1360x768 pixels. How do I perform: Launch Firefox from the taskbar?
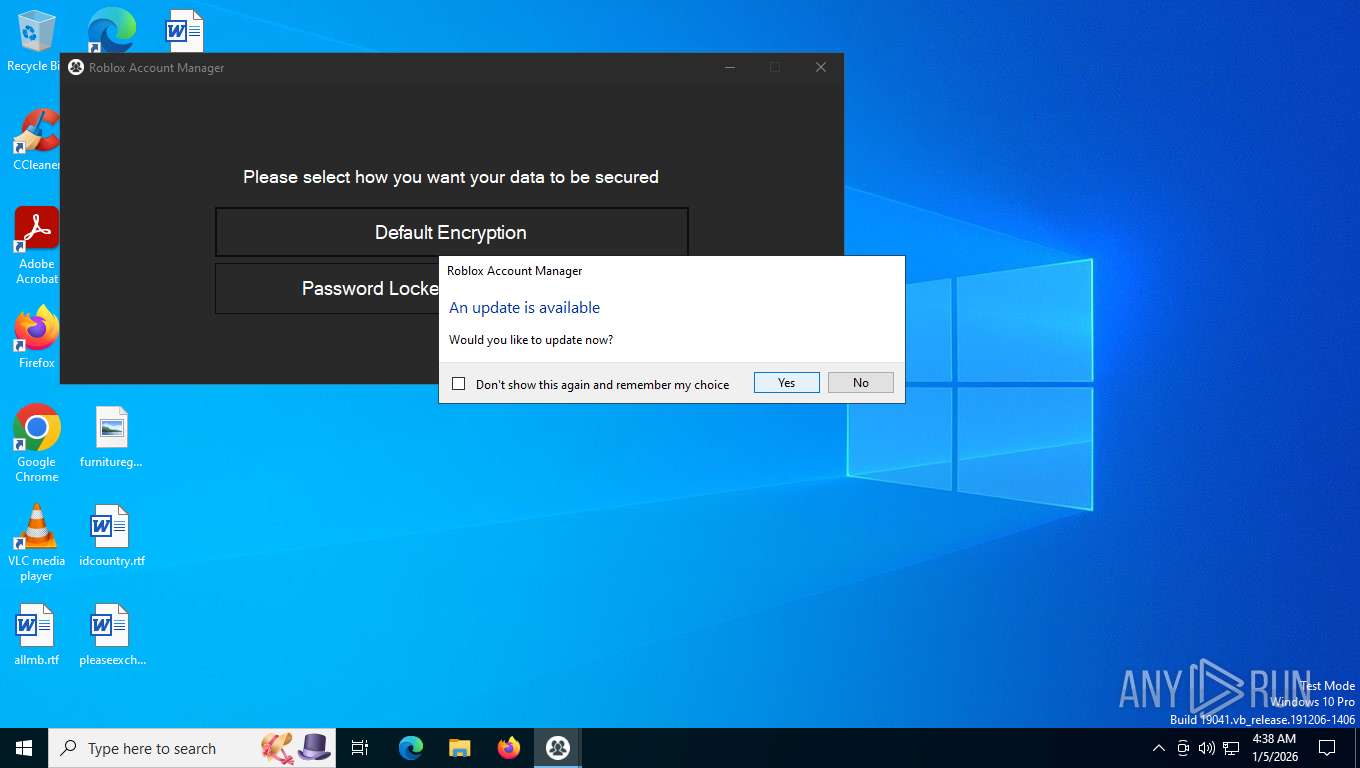509,748
